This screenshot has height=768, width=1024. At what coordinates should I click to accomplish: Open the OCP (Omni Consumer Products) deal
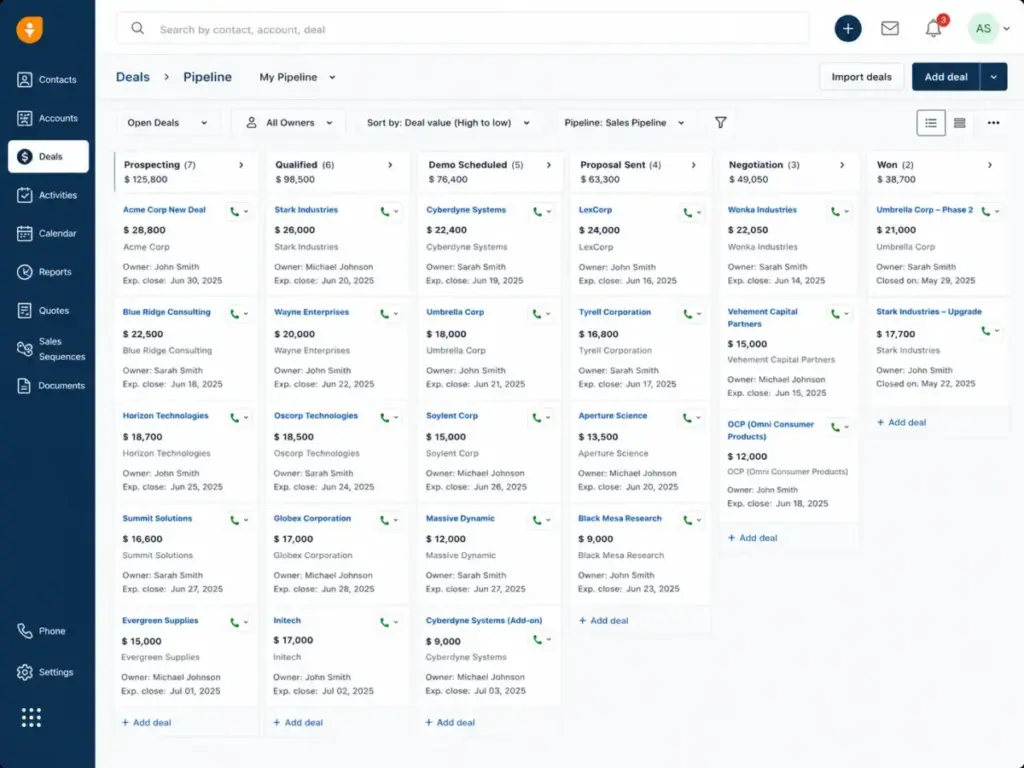tap(771, 430)
